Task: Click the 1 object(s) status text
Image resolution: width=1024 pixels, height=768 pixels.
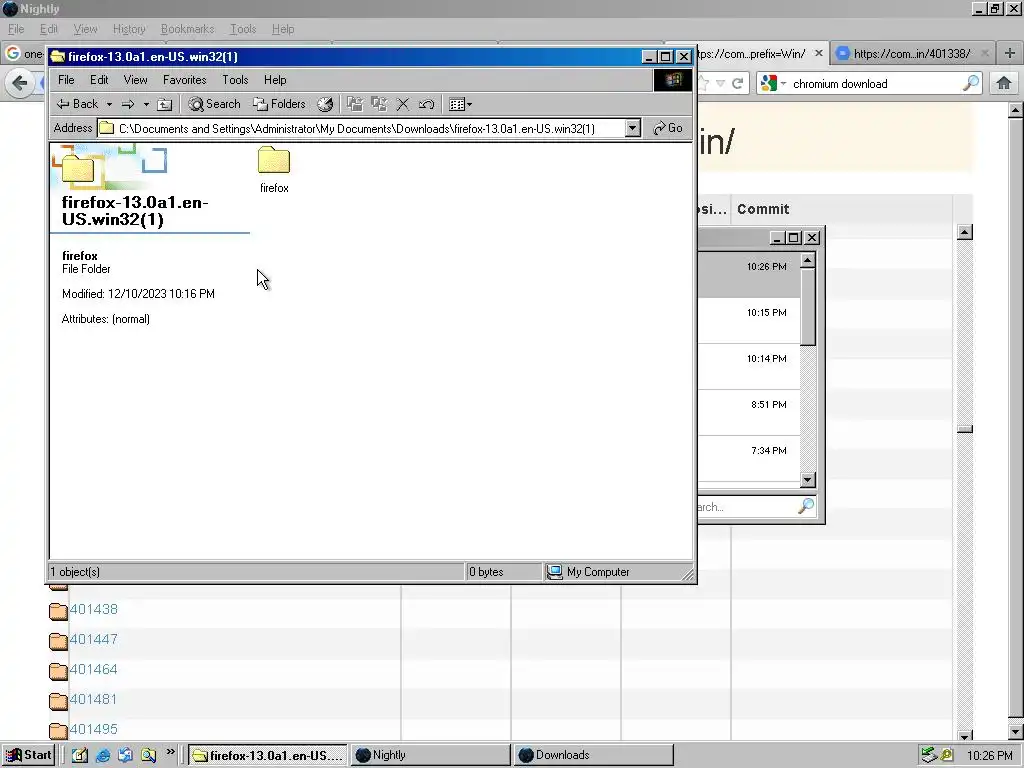Action: pyautogui.click(x=75, y=571)
